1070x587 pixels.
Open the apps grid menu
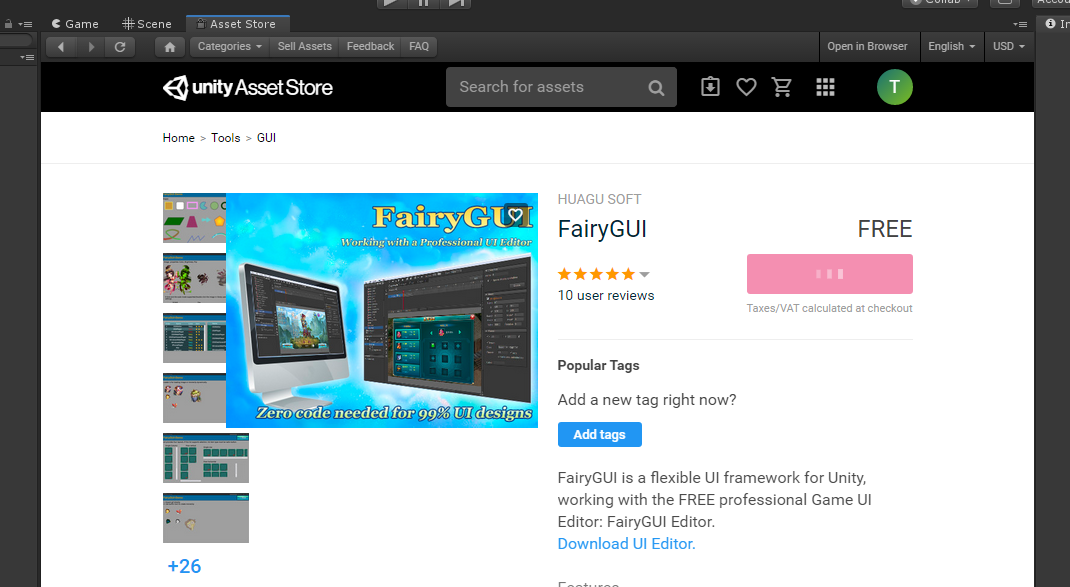pos(825,87)
